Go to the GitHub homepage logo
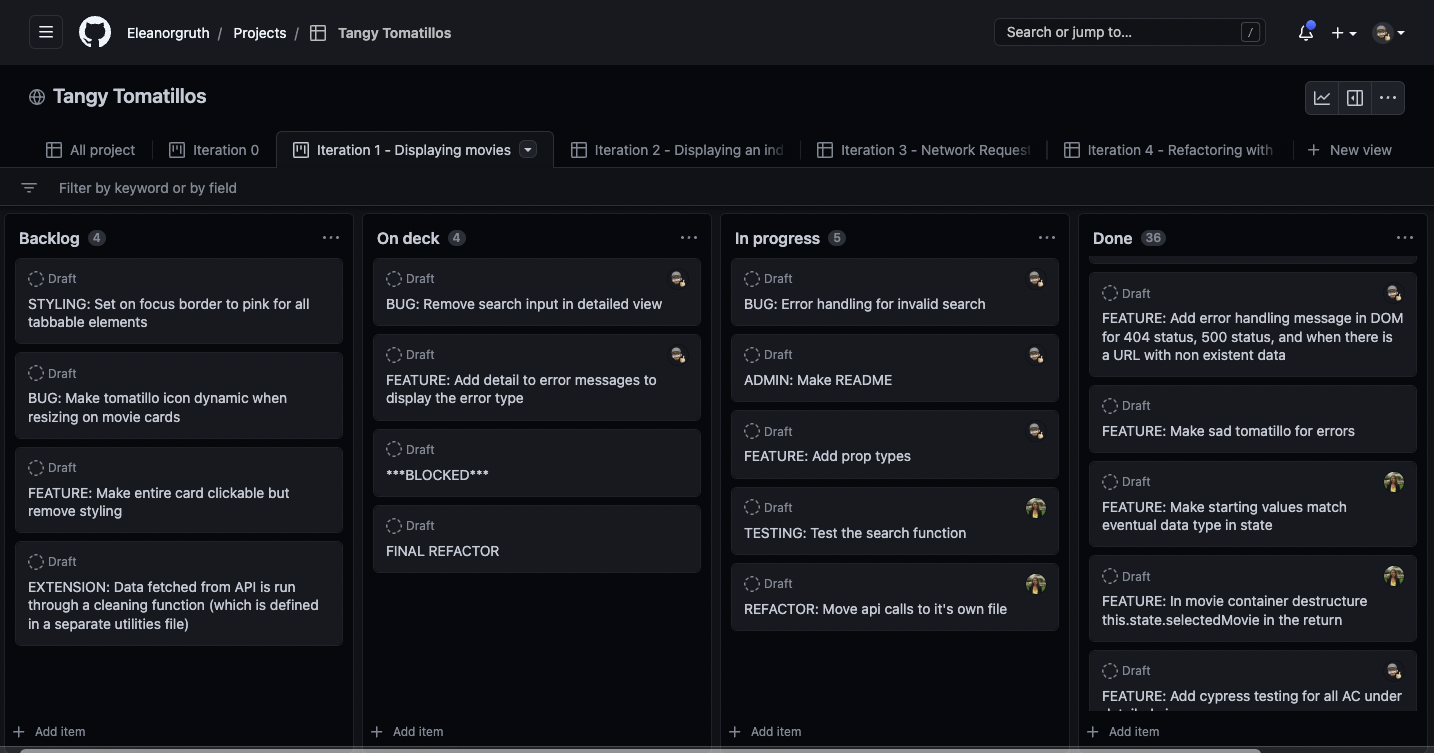The height and width of the screenshot is (753, 1434). (x=95, y=32)
